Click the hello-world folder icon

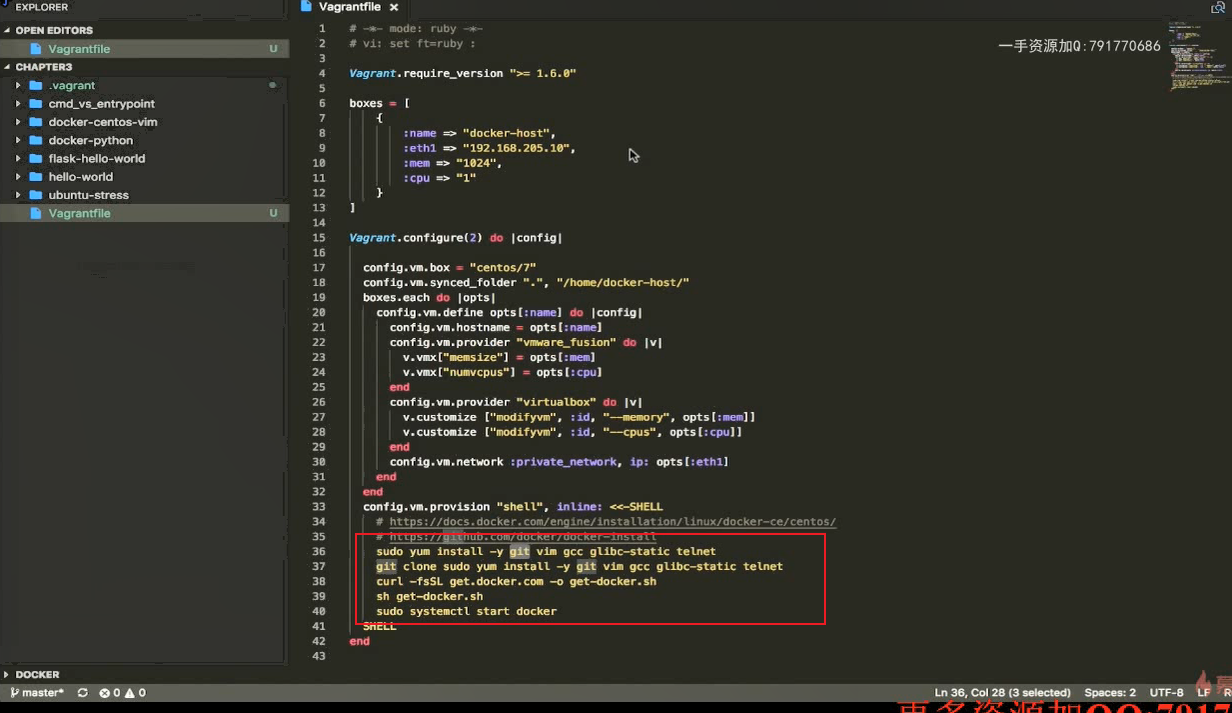point(36,177)
